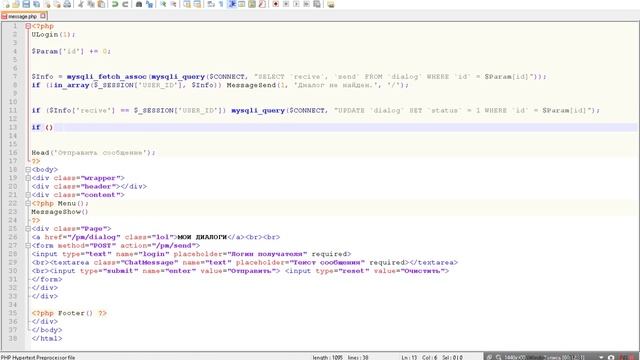Click the Copy toolbar icon
Viewport: 640px width, 360px height.
91,4
